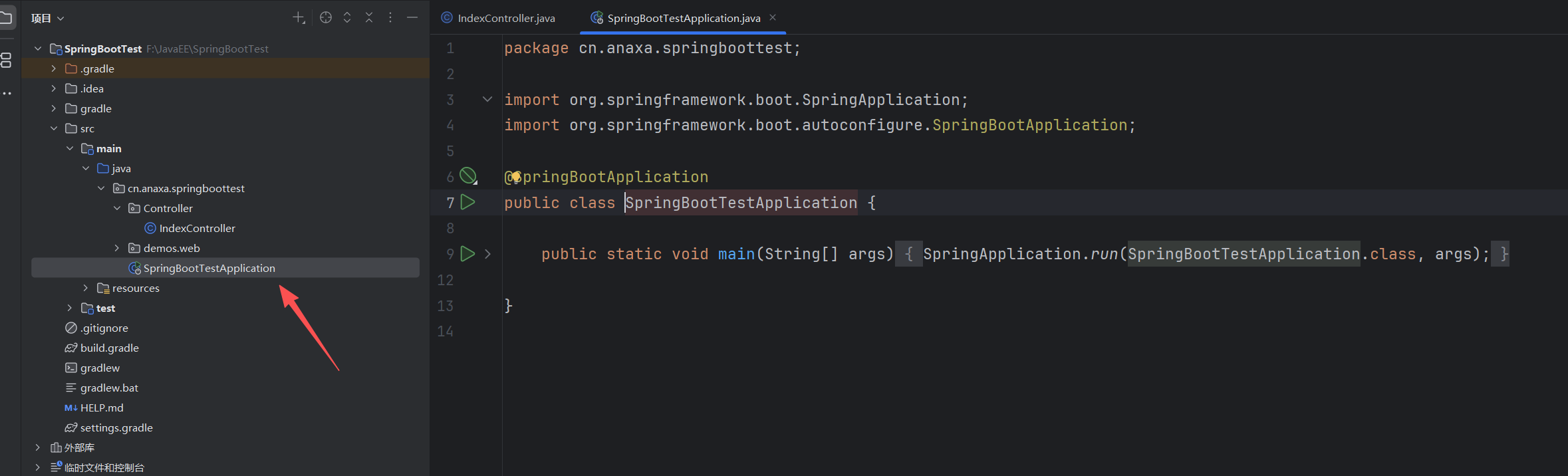Click the italic run method call
1568x476 pixels.
coord(1104,254)
